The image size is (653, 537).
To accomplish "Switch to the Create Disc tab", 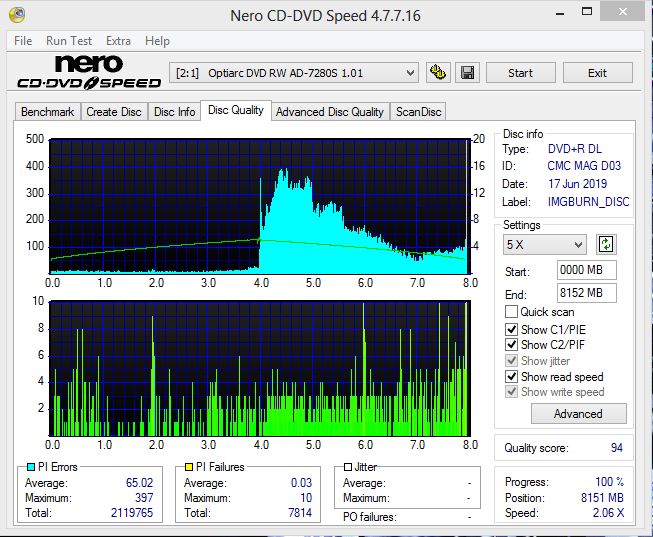I will pyautogui.click(x=114, y=112).
